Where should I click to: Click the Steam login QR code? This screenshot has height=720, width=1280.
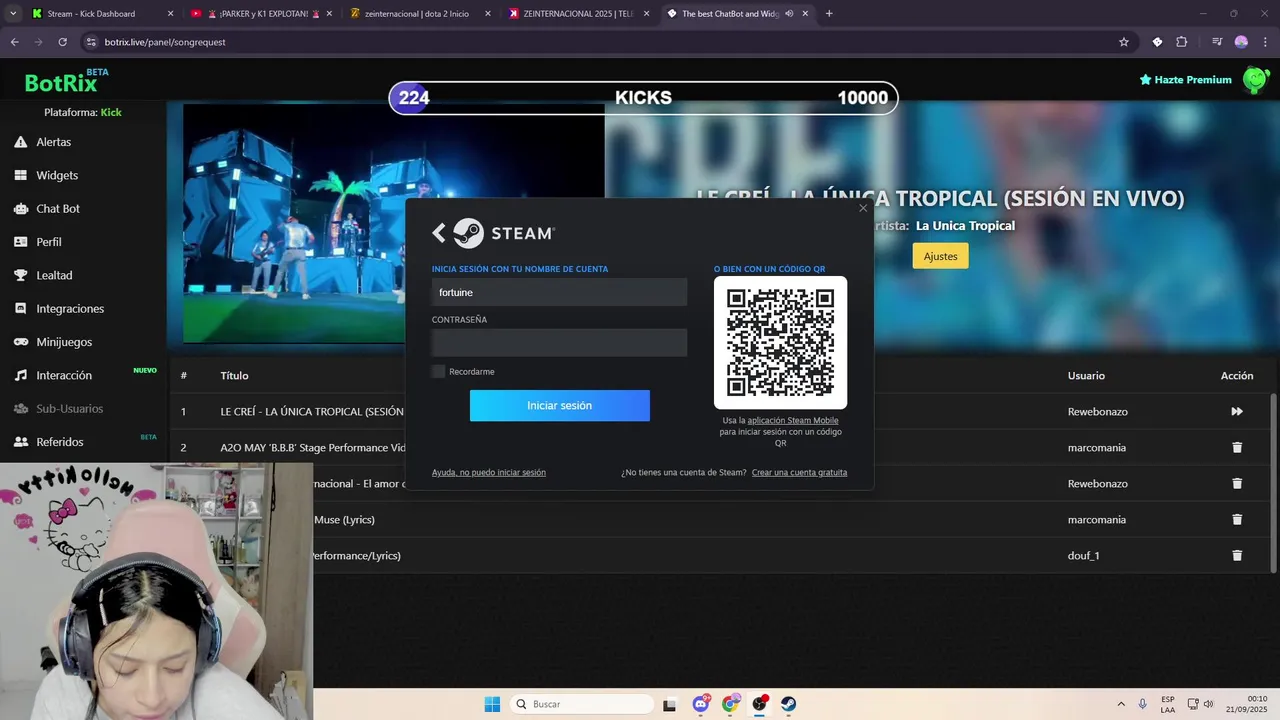click(x=780, y=342)
